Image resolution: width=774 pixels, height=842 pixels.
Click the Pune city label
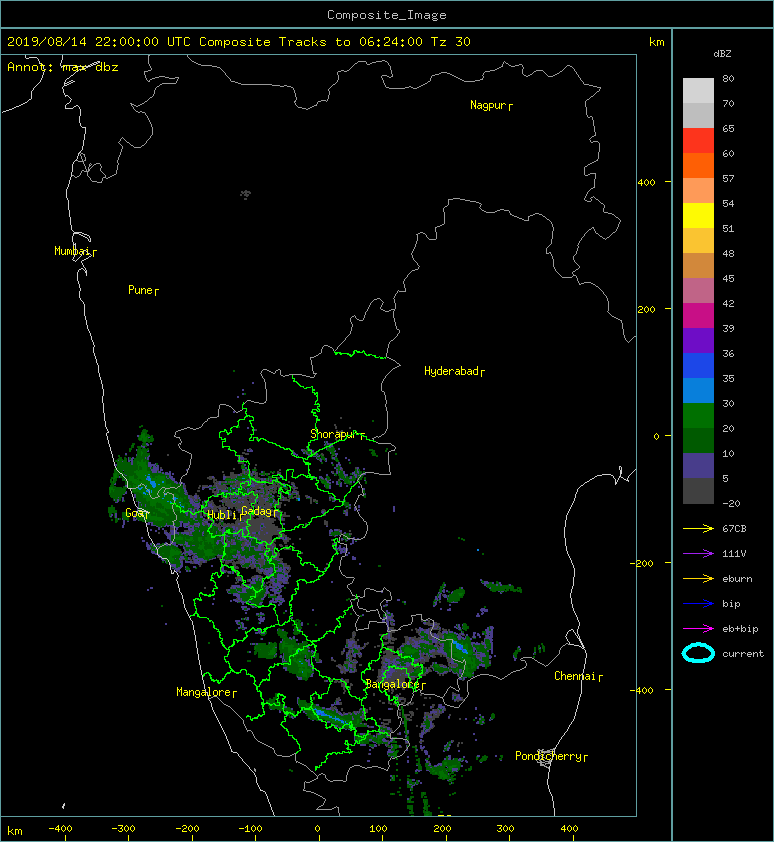click(140, 290)
